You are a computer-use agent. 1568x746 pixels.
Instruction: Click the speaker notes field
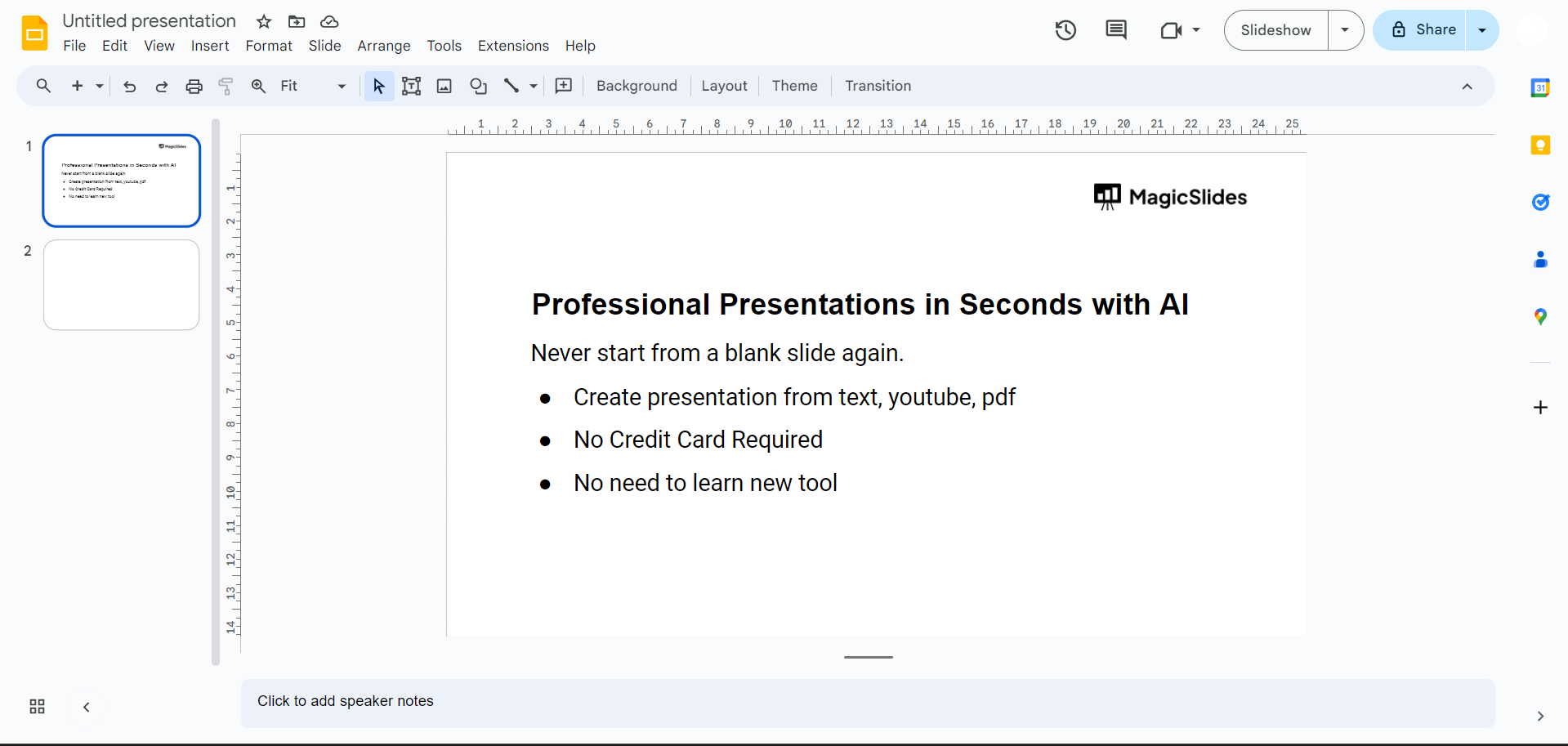pos(866,702)
